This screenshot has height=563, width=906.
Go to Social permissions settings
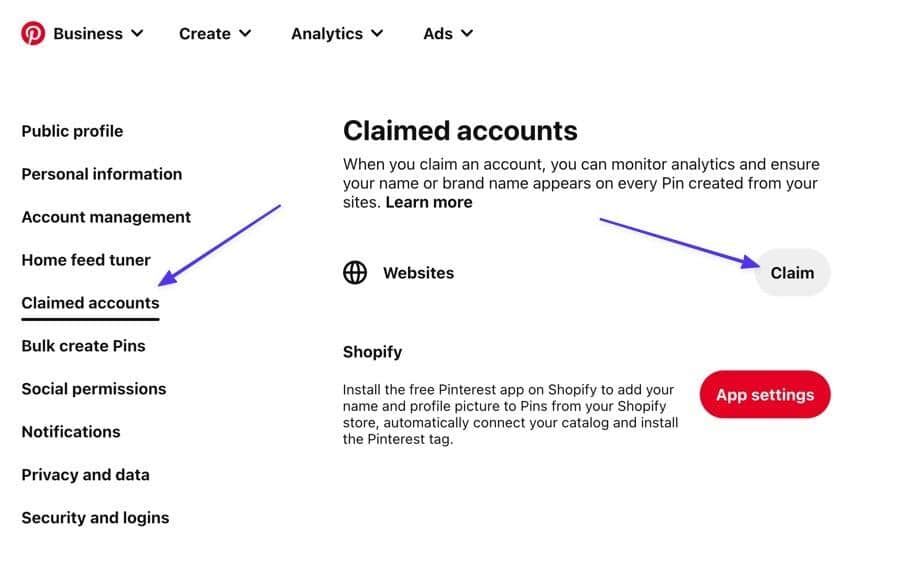[94, 389]
